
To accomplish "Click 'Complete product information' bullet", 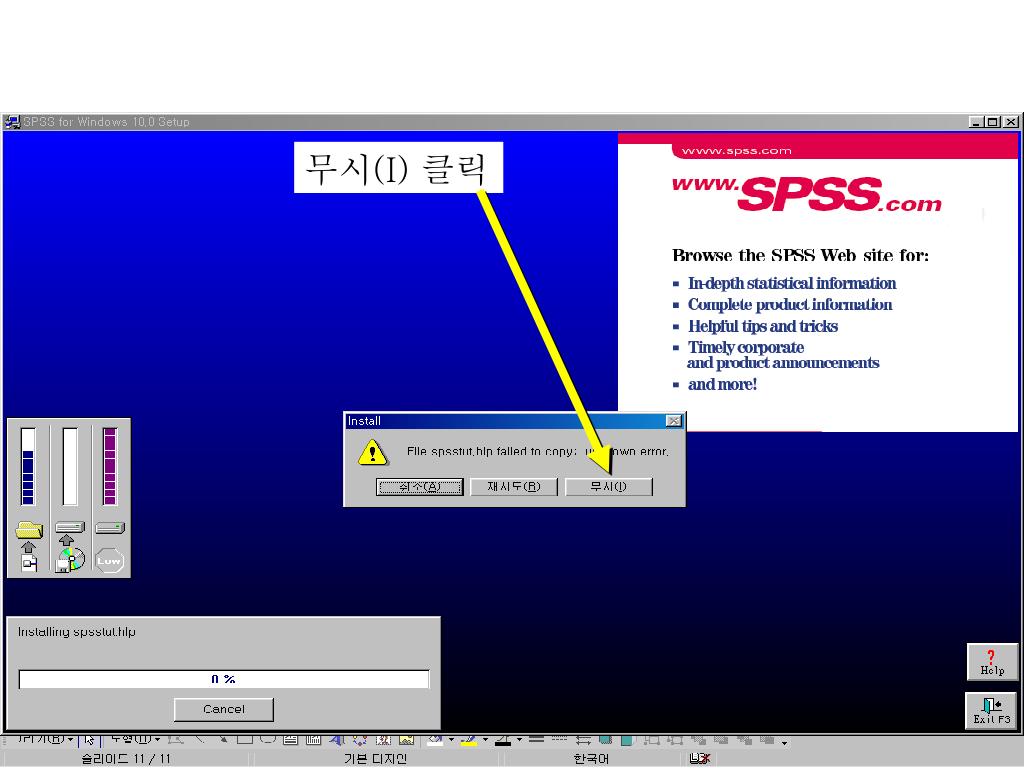I will [x=790, y=305].
